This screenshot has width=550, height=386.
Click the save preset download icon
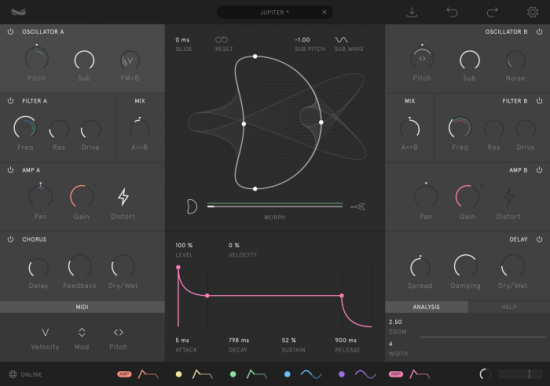click(411, 12)
